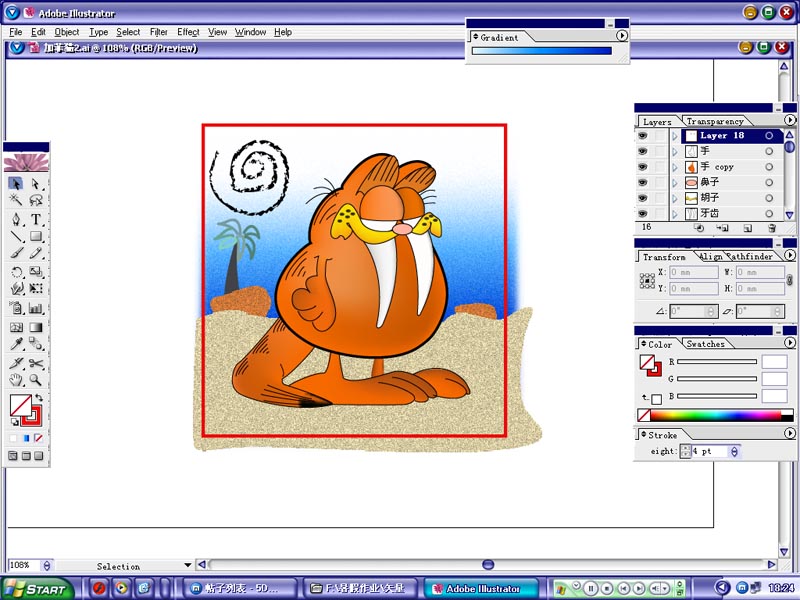
Task: Select the Blend tool
Action: pos(35,344)
